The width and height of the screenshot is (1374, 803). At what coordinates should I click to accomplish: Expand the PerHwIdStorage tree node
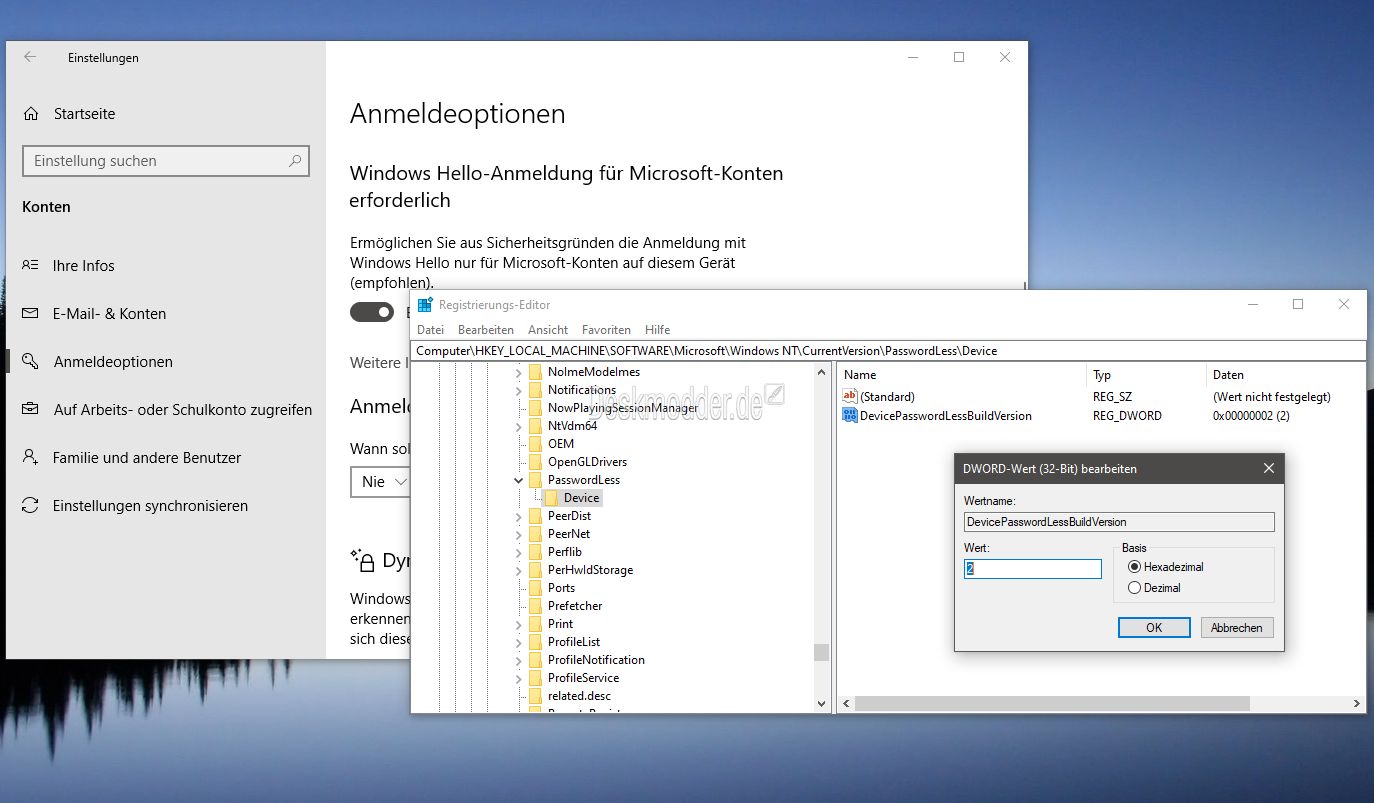click(x=519, y=570)
